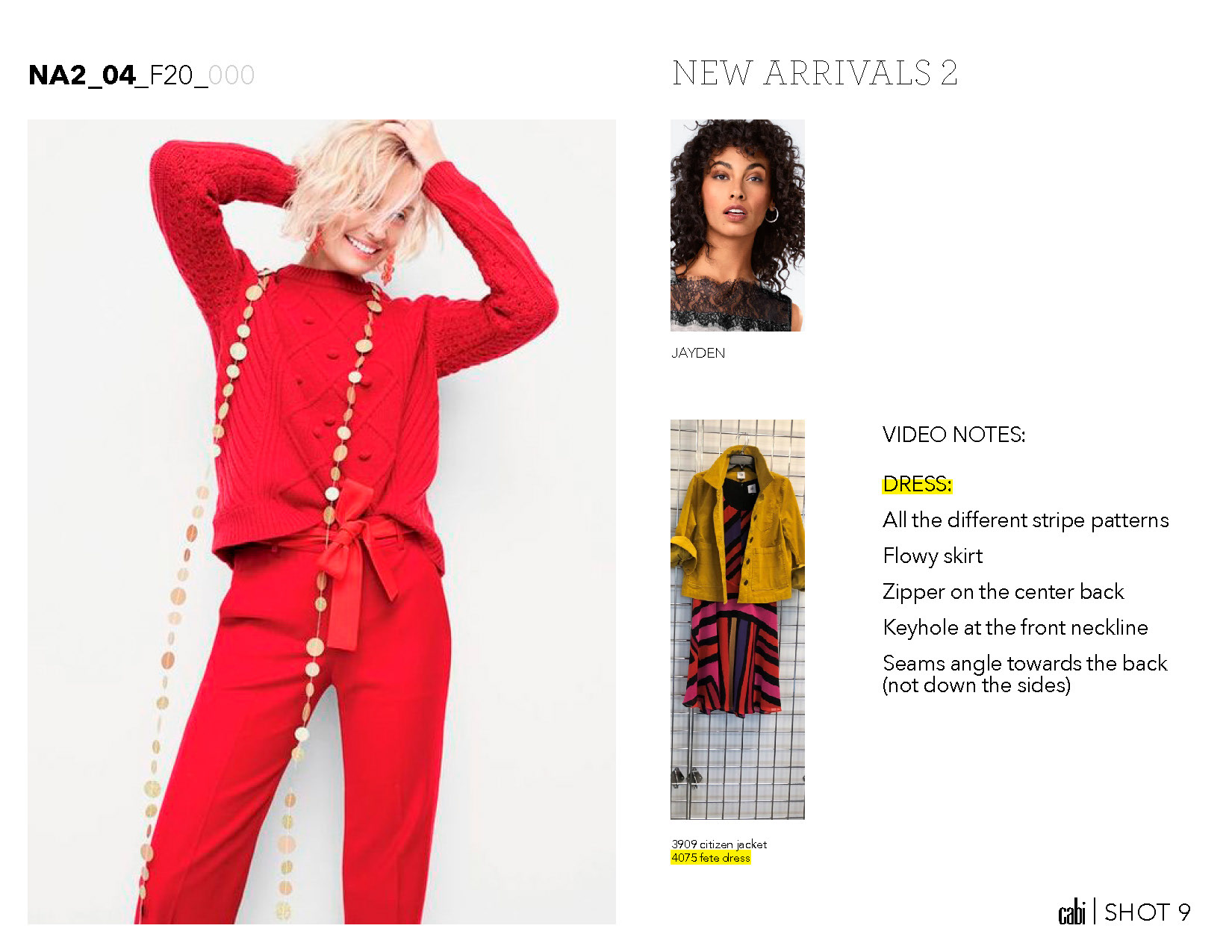Image resolution: width=1232 pixels, height=952 pixels.
Task: Click the 'All the different stripe patterns' note
Action: [1025, 520]
